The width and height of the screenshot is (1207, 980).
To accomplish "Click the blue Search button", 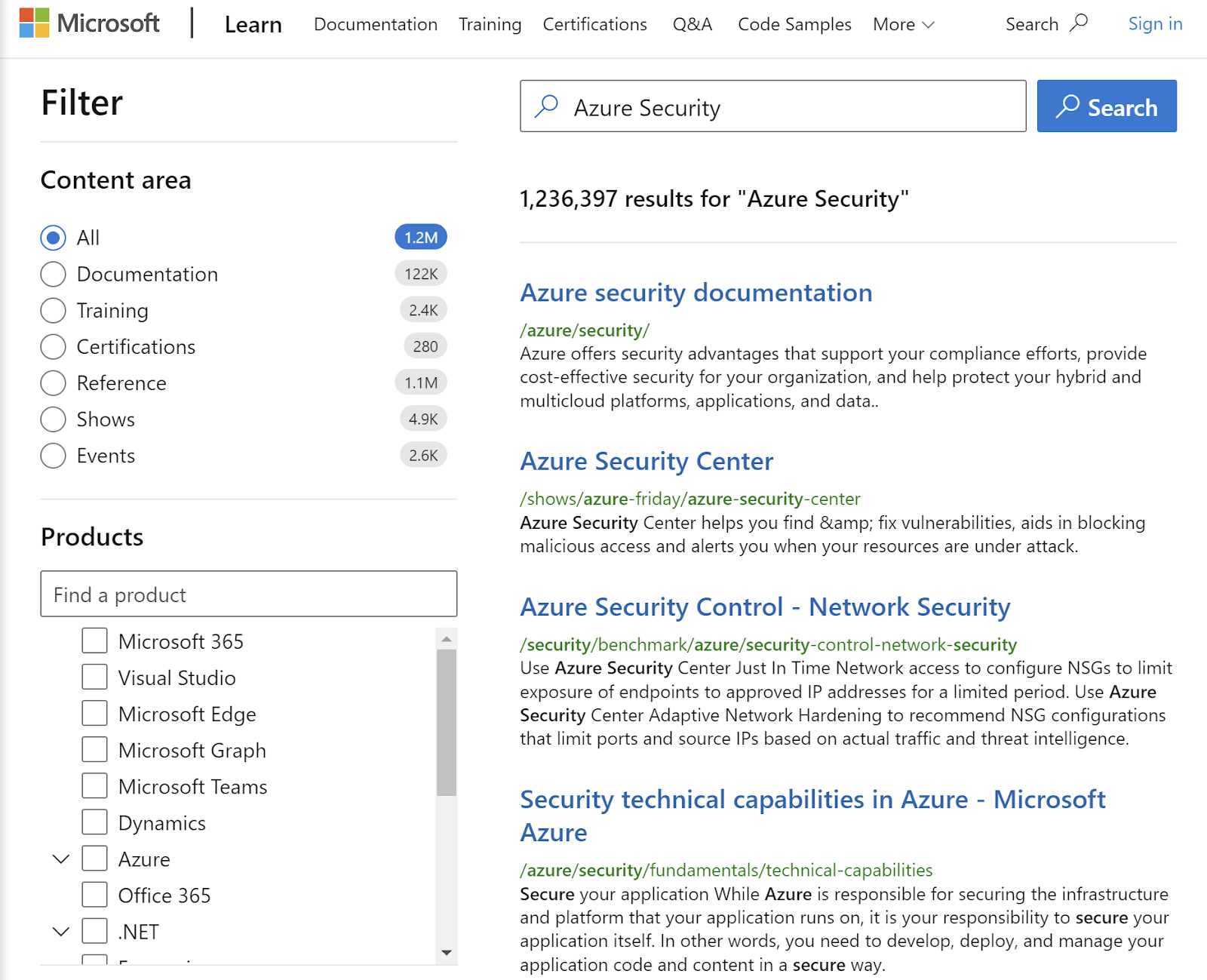I will (1107, 106).
